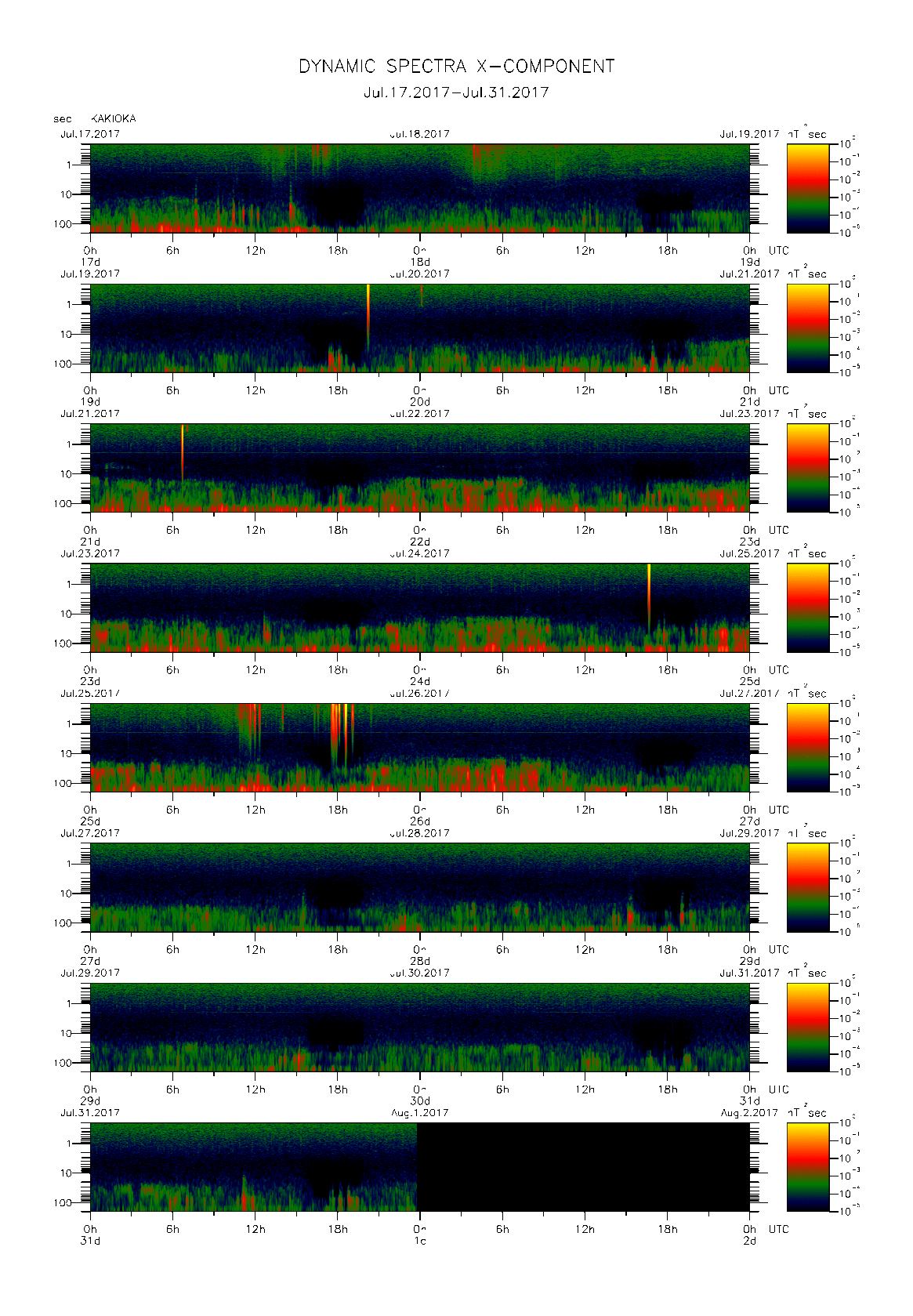
Task: Click the colorbar beside the first spectrogram
Action: pos(807,188)
